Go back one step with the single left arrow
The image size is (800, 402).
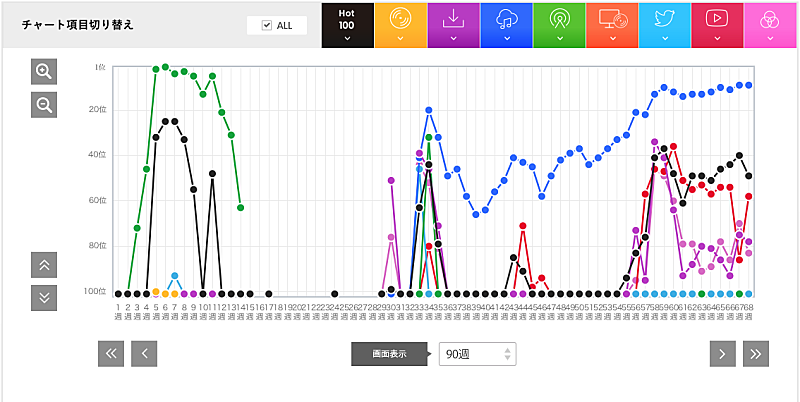tap(144, 354)
